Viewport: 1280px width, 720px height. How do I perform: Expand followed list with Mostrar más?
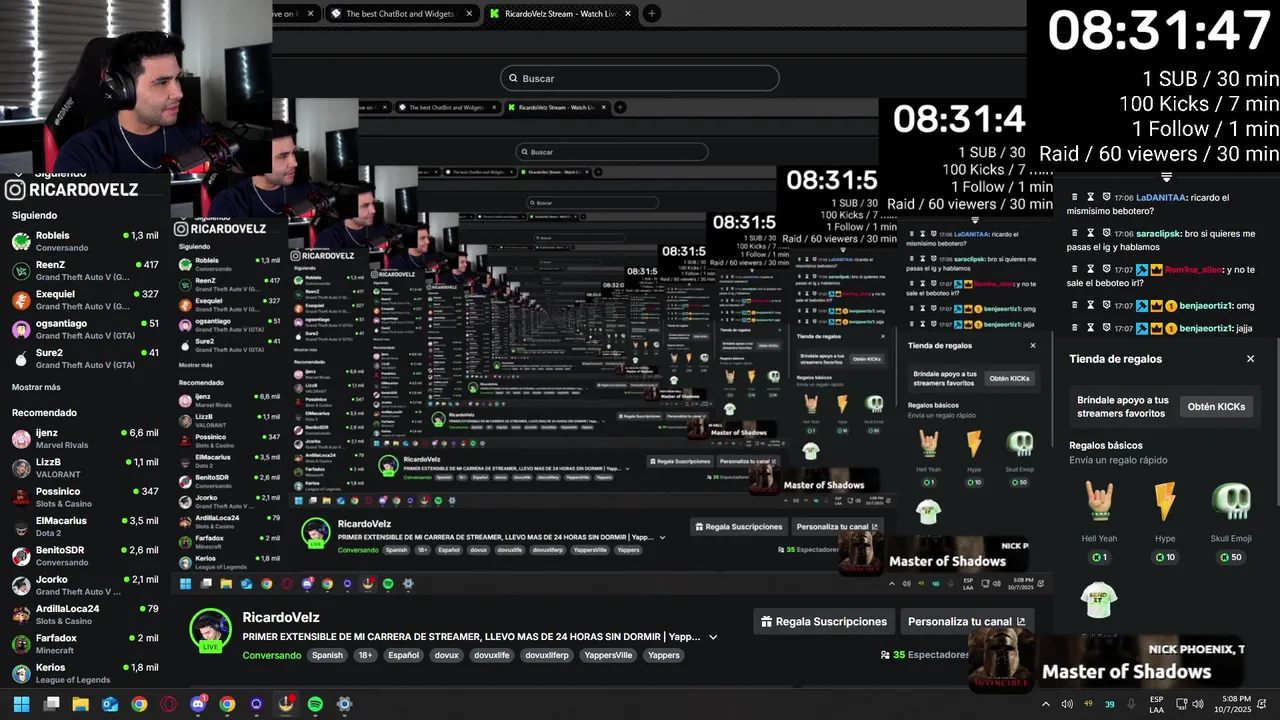point(36,387)
